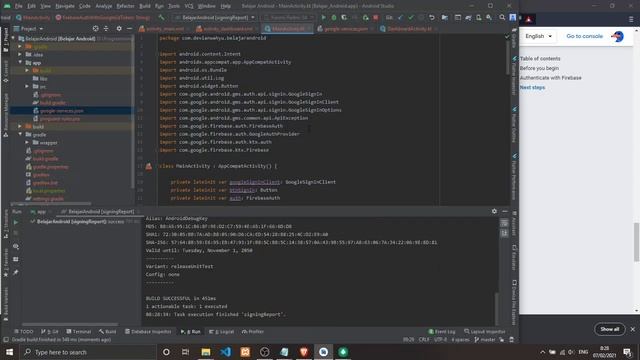Open Brave browser from taskbar

tap(304, 352)
